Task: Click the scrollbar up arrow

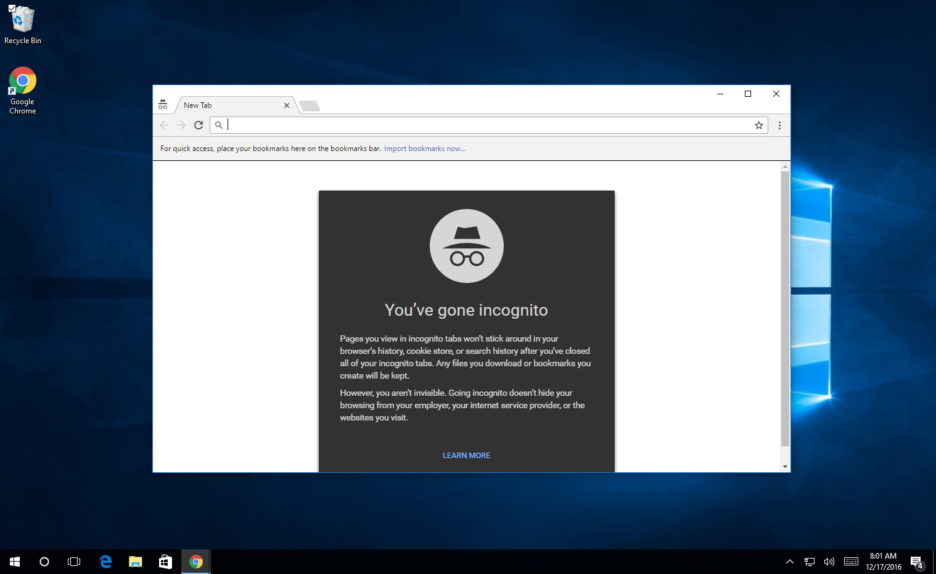Action: pyautogui.click(x=785, y=166)
